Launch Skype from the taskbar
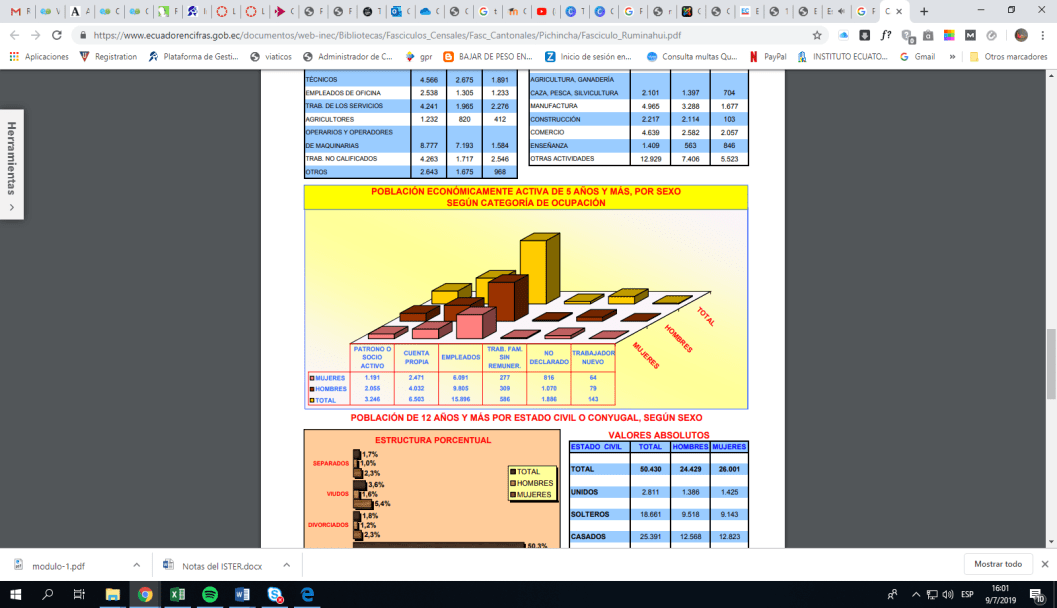 (274, 594)
